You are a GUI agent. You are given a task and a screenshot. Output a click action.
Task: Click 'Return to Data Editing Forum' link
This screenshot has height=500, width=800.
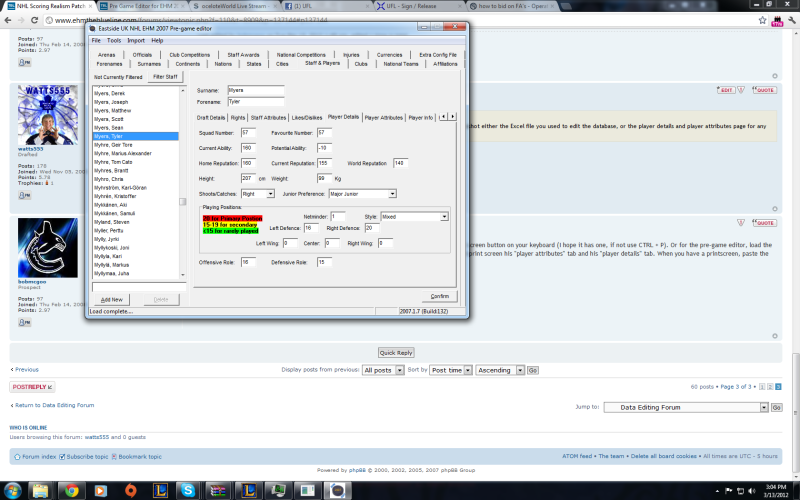[x=54, y=405]
